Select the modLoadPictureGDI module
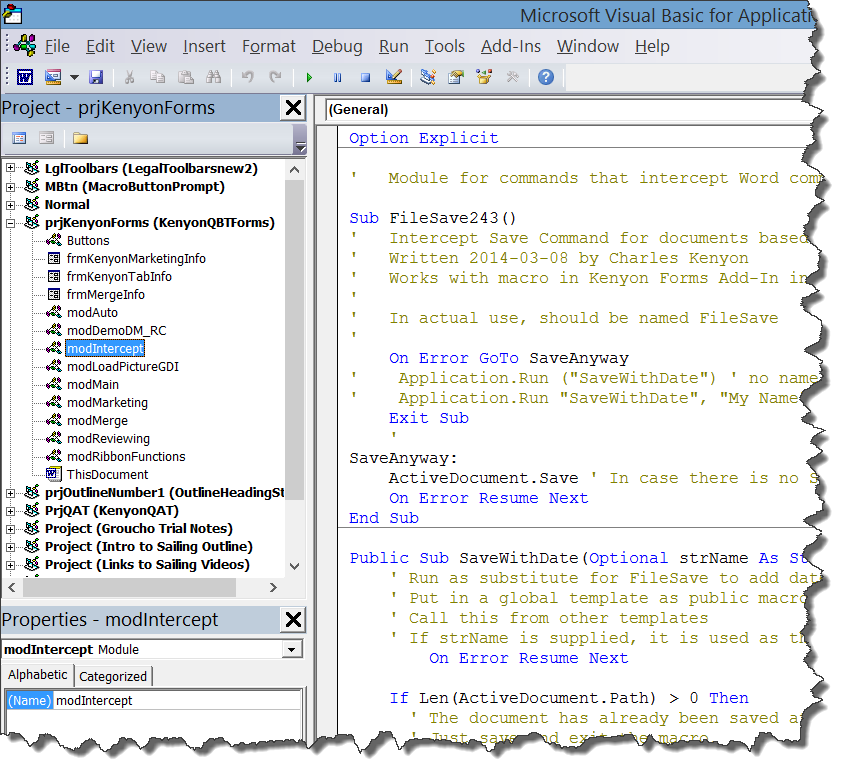Image resolution: width=847 pixels, height=776 pixels. (x=123, y=367)
